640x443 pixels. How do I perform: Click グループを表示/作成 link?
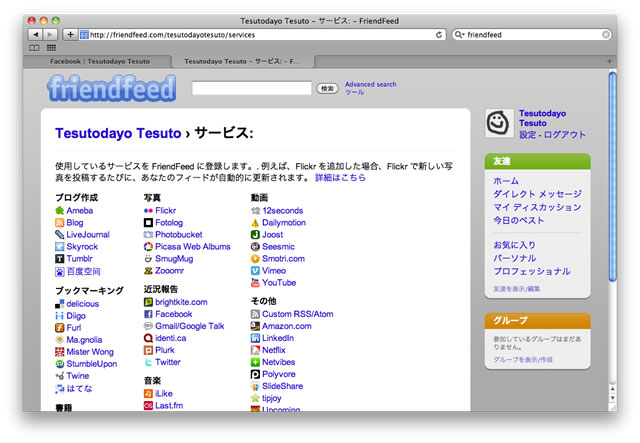(x=523, y=360)
